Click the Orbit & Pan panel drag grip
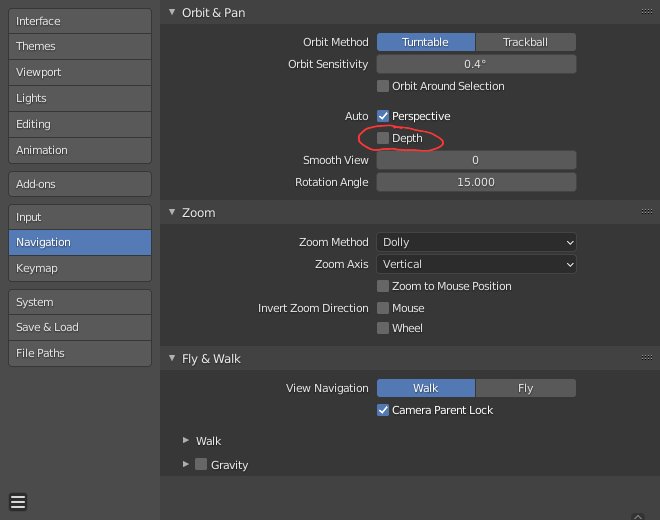660x520 pixels. [647, 12]
